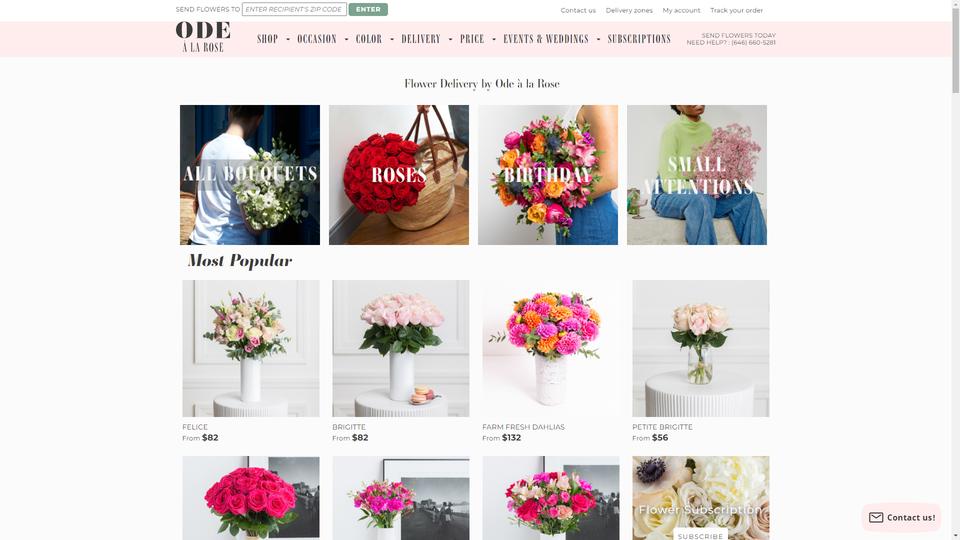The image size is (960, 540).
Task: Open the Subscriptions page
Action: coord(639,39)
